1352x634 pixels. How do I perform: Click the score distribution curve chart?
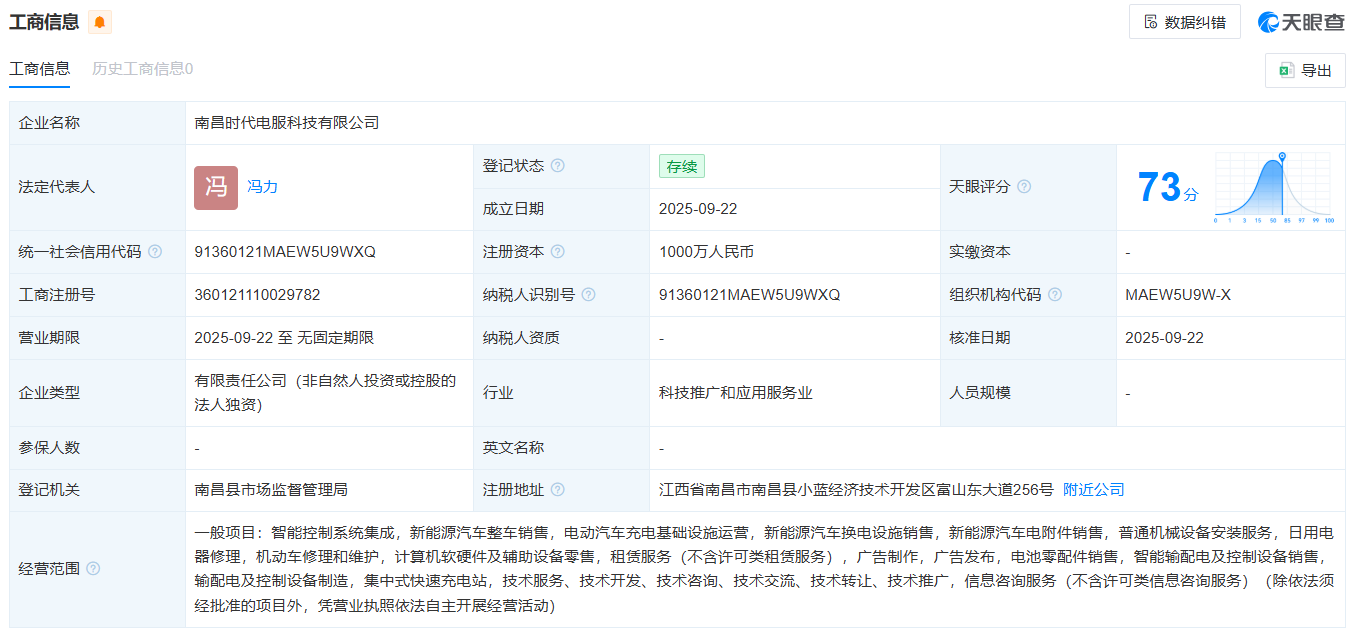1273,188
